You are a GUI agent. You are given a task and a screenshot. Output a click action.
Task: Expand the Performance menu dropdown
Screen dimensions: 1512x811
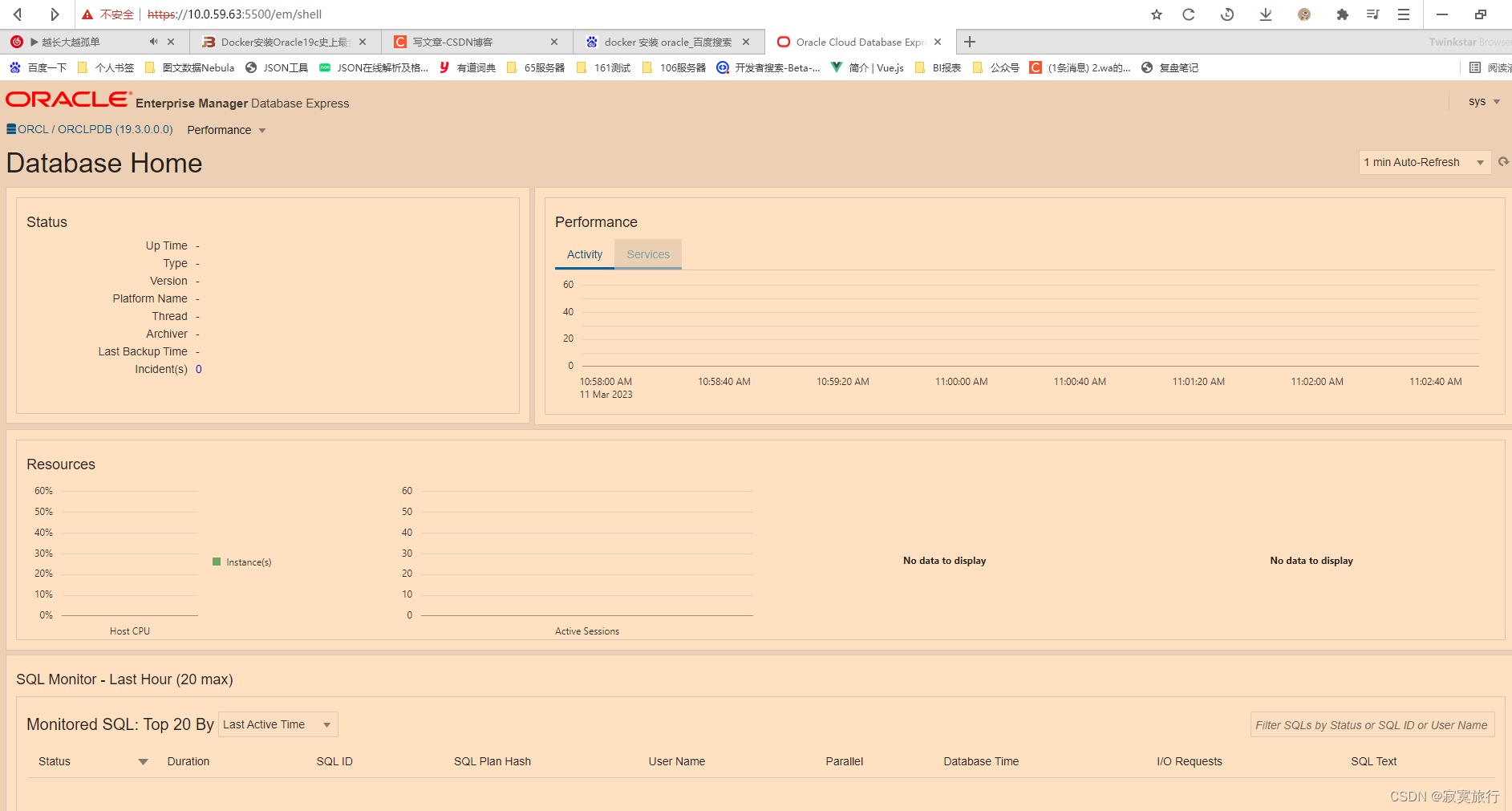pyautogui.click(x=226, y=130)
